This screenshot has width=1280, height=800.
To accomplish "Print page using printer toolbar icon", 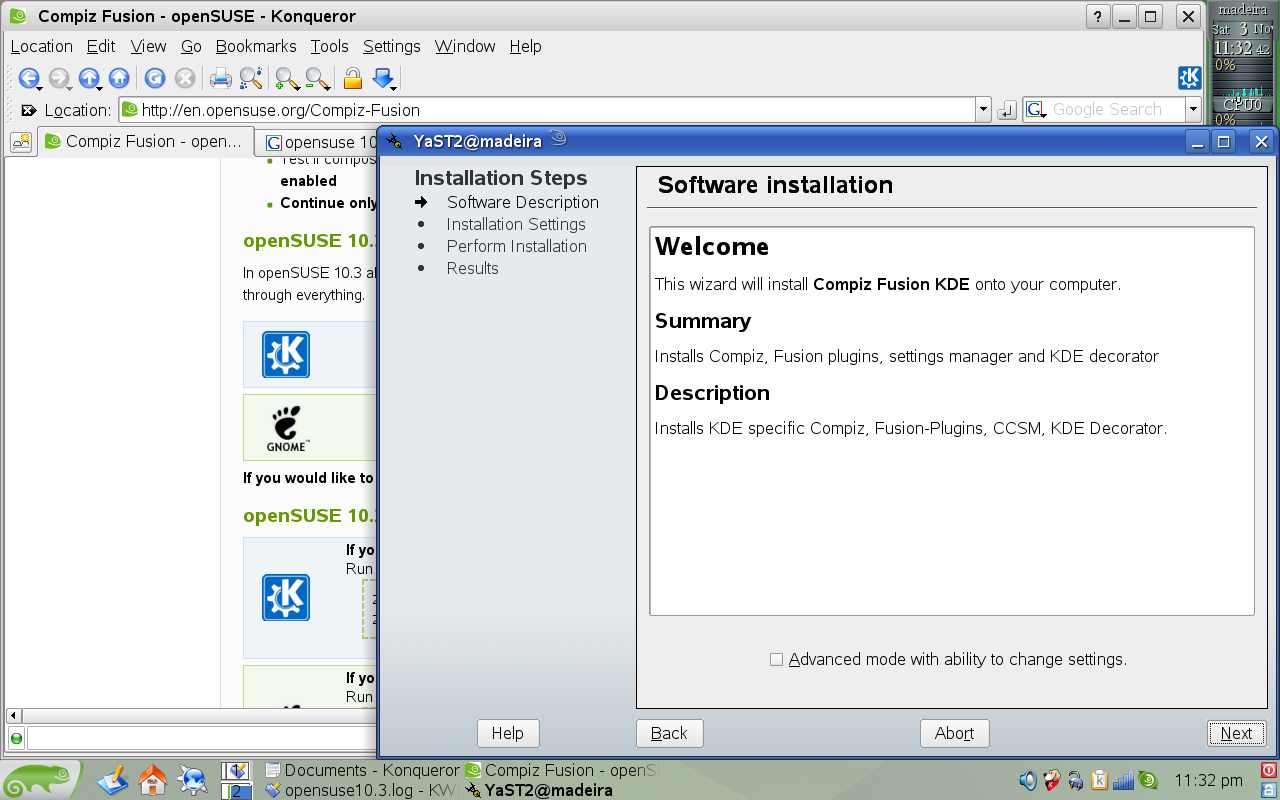I will coord(221,78).
